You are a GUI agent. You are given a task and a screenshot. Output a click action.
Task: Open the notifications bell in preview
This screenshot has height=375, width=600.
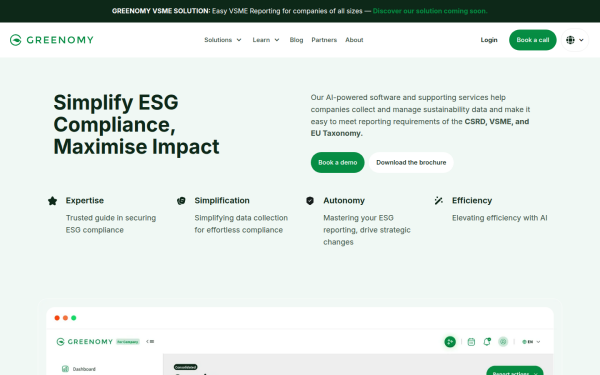click(x=487, y=341)
